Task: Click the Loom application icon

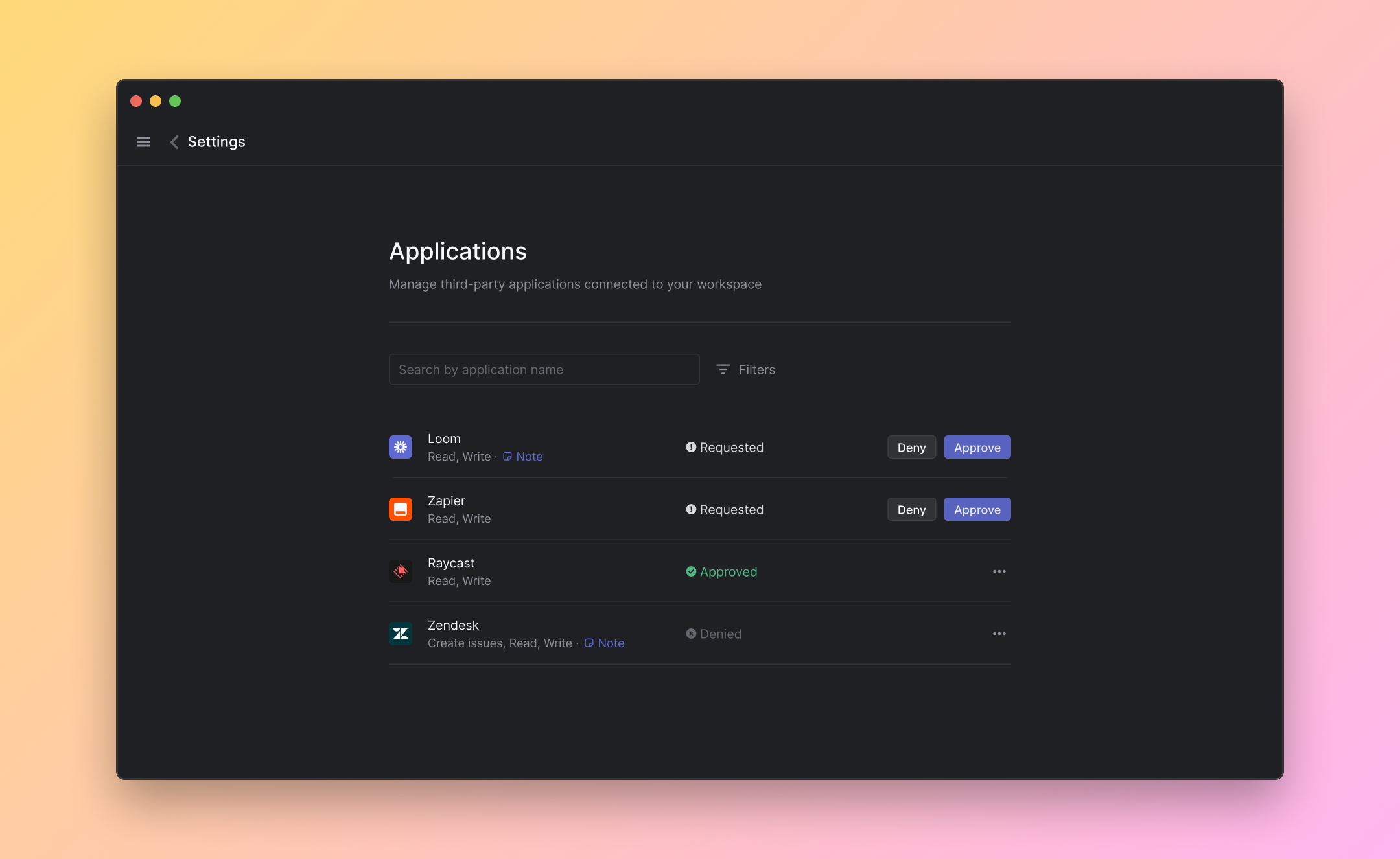Action: tap(400, 447)
